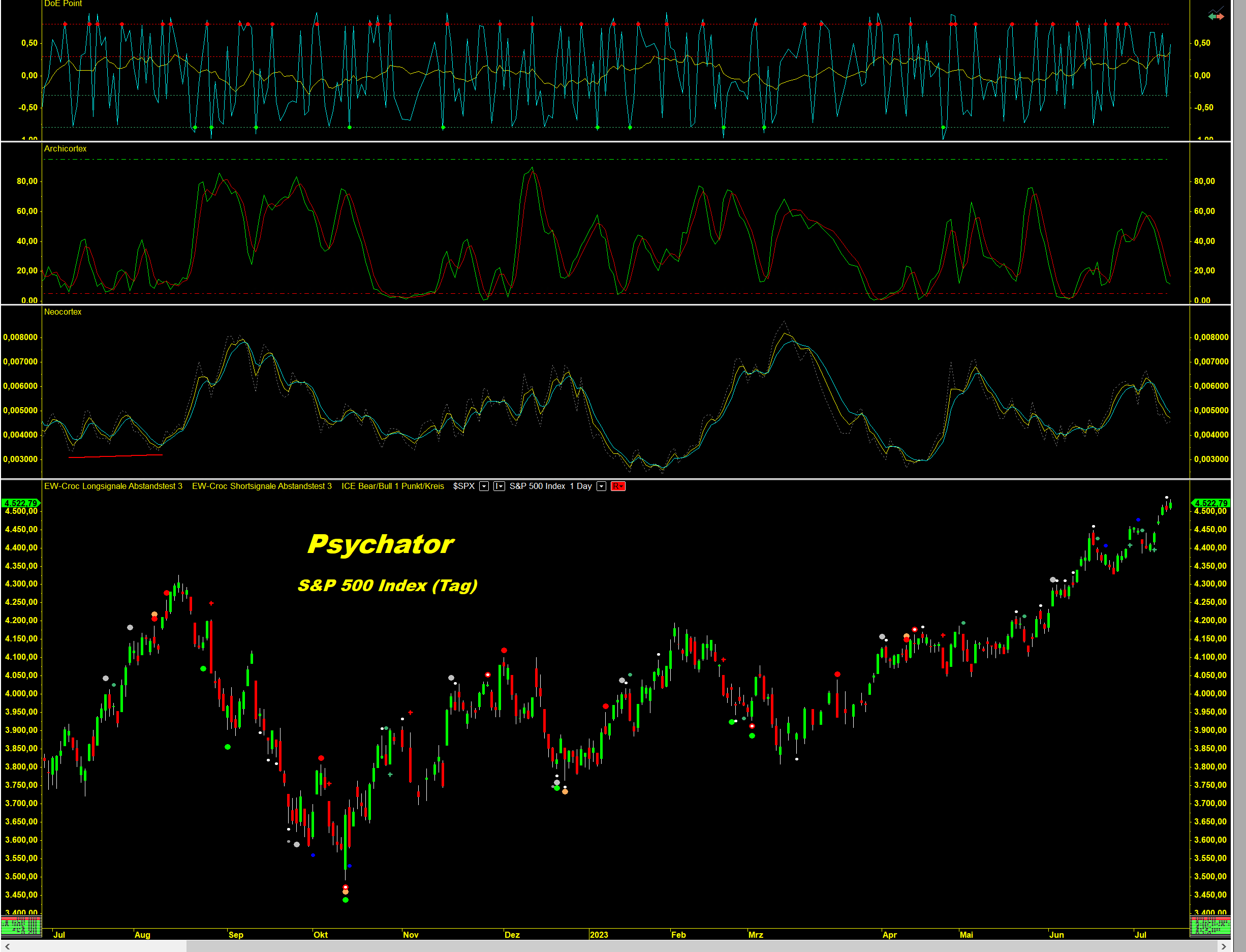Image resolution: width=1246 pixels, height=952 pixels.
Task: Select EW-Croc Shortsignale Abstandstest 3 label
Action: point(262,486)
